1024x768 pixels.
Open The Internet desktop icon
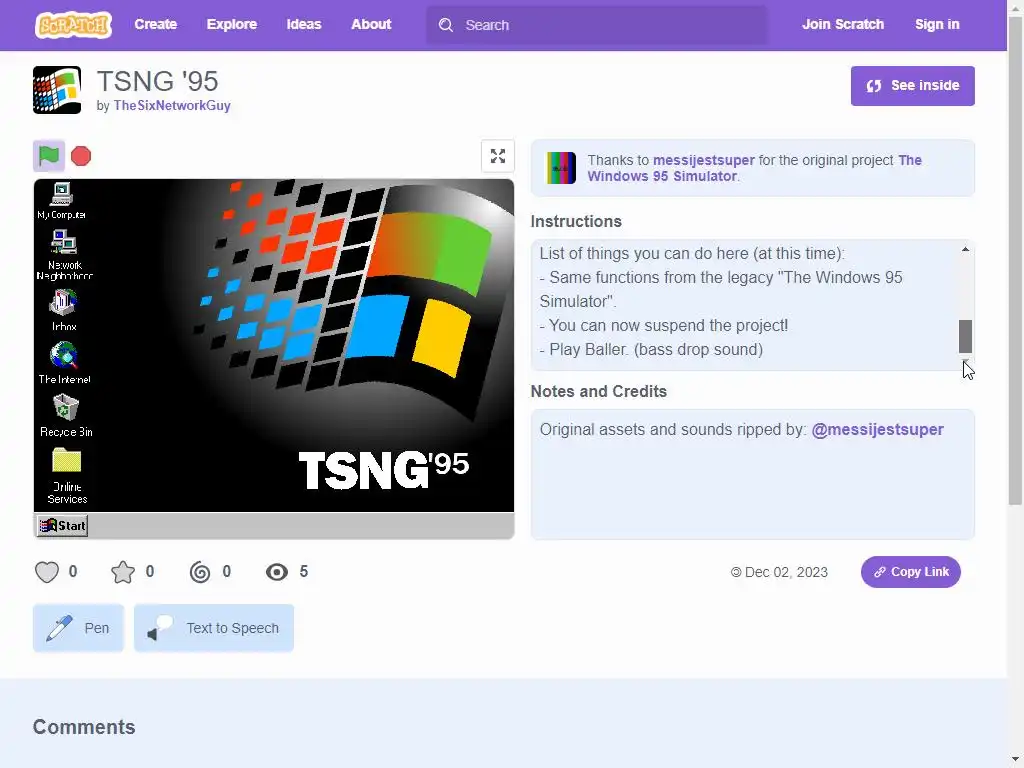click(64, 362)
